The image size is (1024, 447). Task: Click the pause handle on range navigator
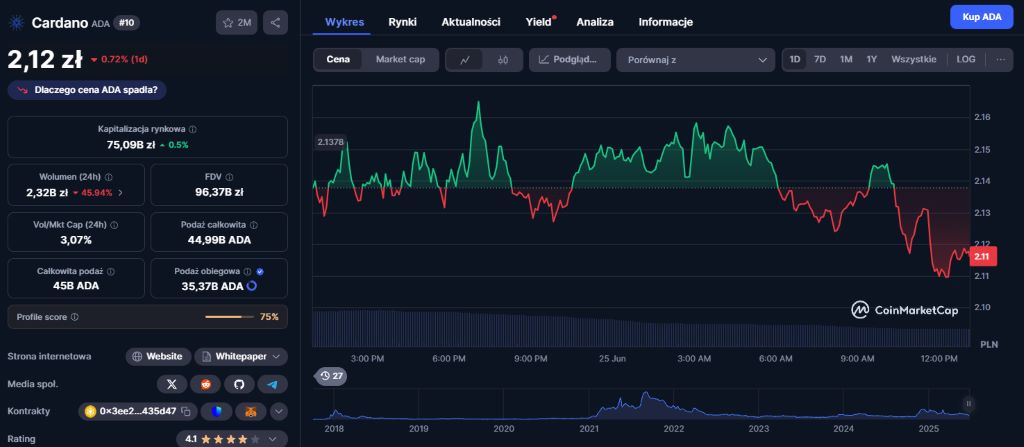(968, 404)
